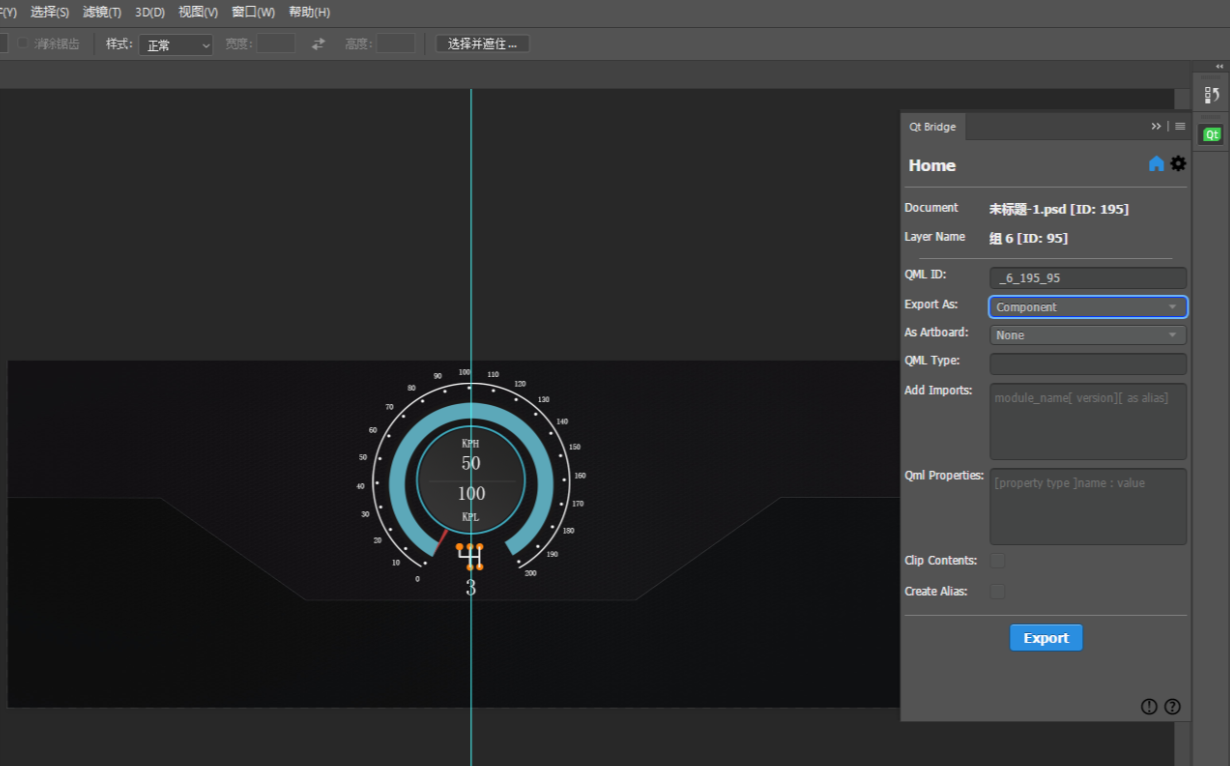
Task: Click the blue Home icon in Qt Bridge
Action: [1156, 164]
